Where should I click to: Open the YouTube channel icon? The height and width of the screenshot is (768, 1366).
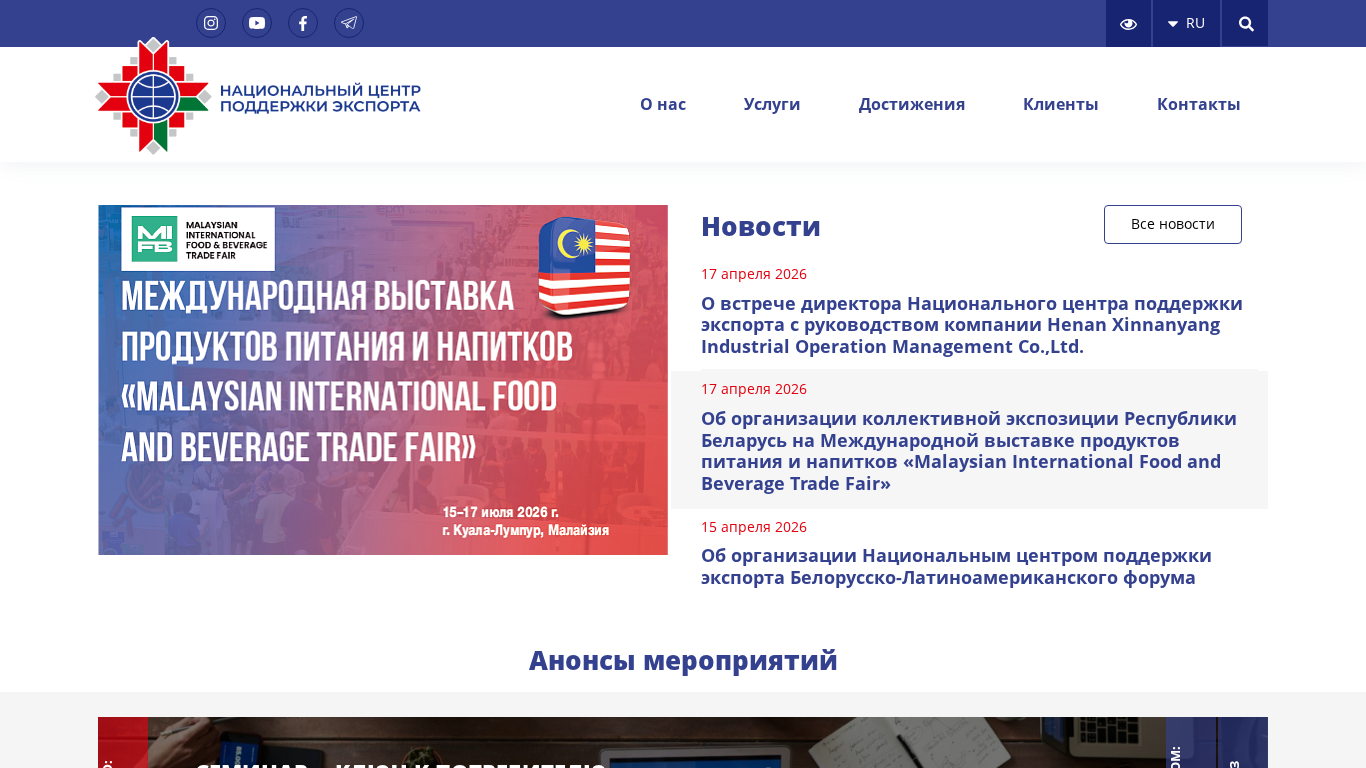click(x=257, y=23)
